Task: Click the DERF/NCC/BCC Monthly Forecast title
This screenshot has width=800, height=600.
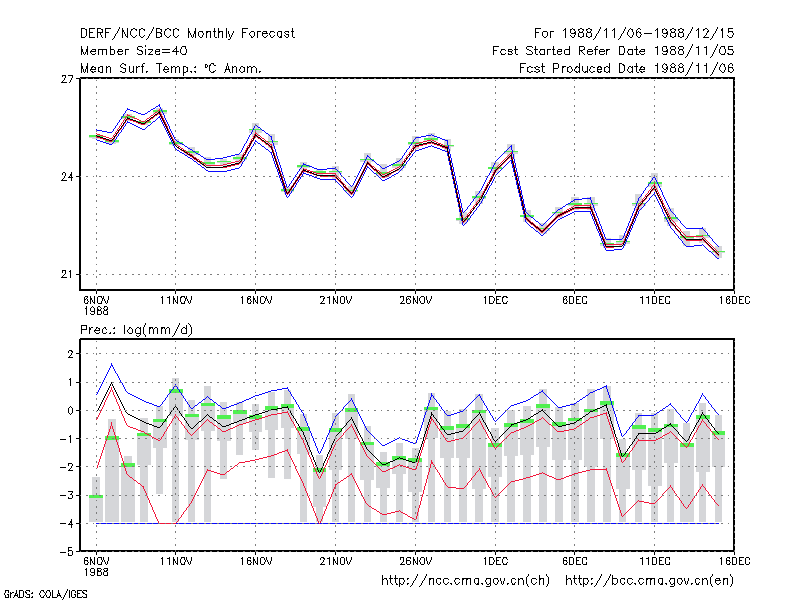Action: [x=187, y=34]
